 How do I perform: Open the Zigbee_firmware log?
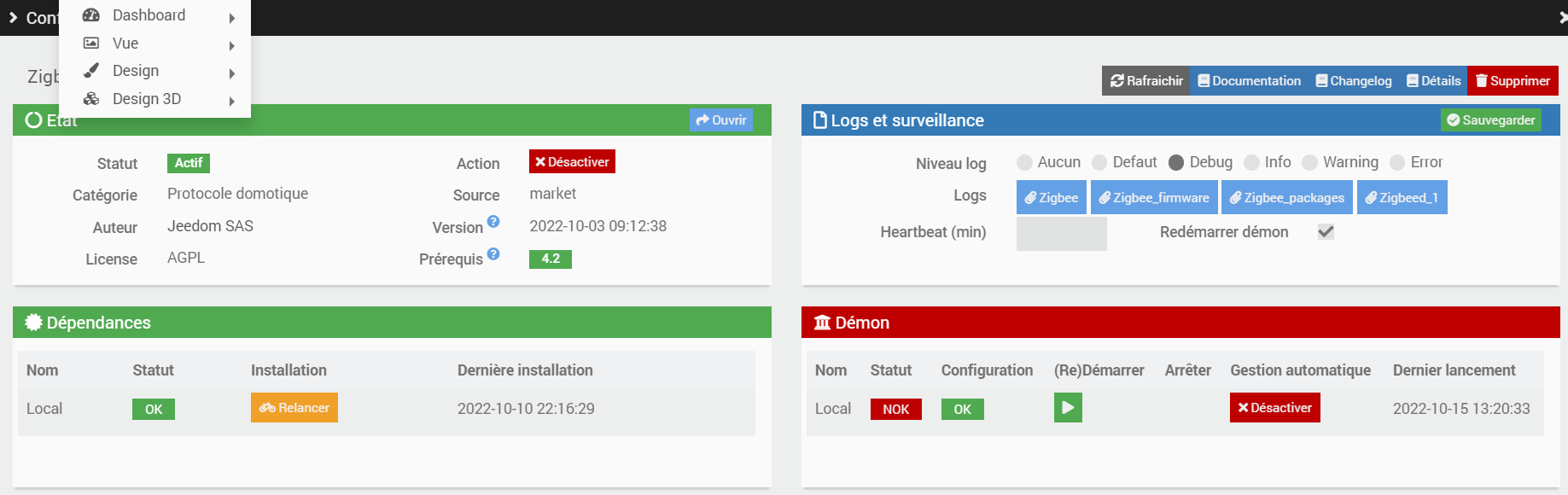(1154, 198)
